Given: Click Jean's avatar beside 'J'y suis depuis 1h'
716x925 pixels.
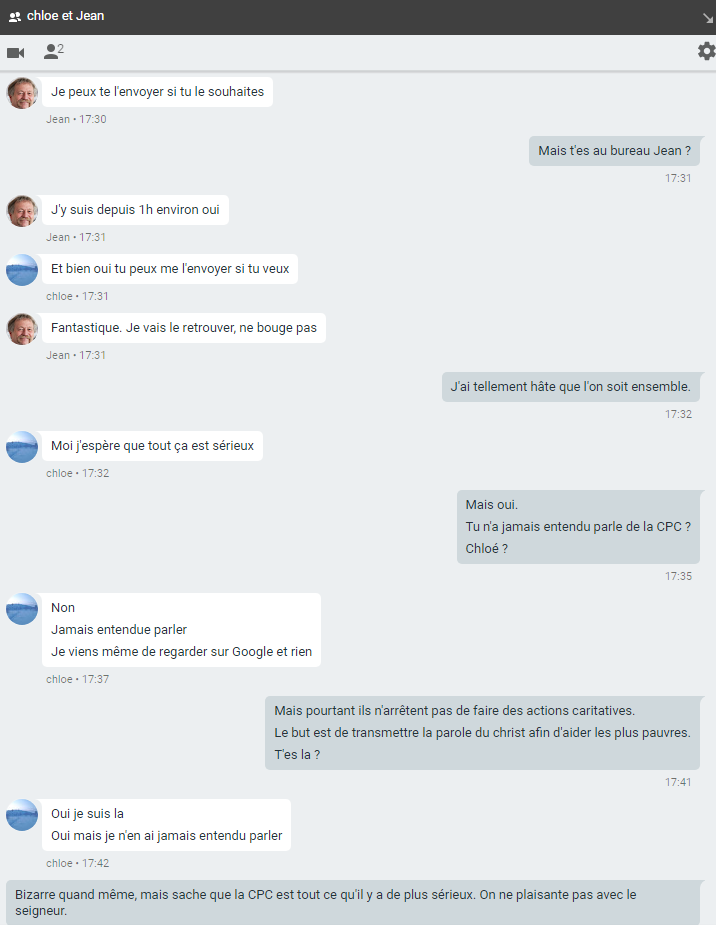Looking at the screenshot, I should pyautogui.click(x=22, y=211).
